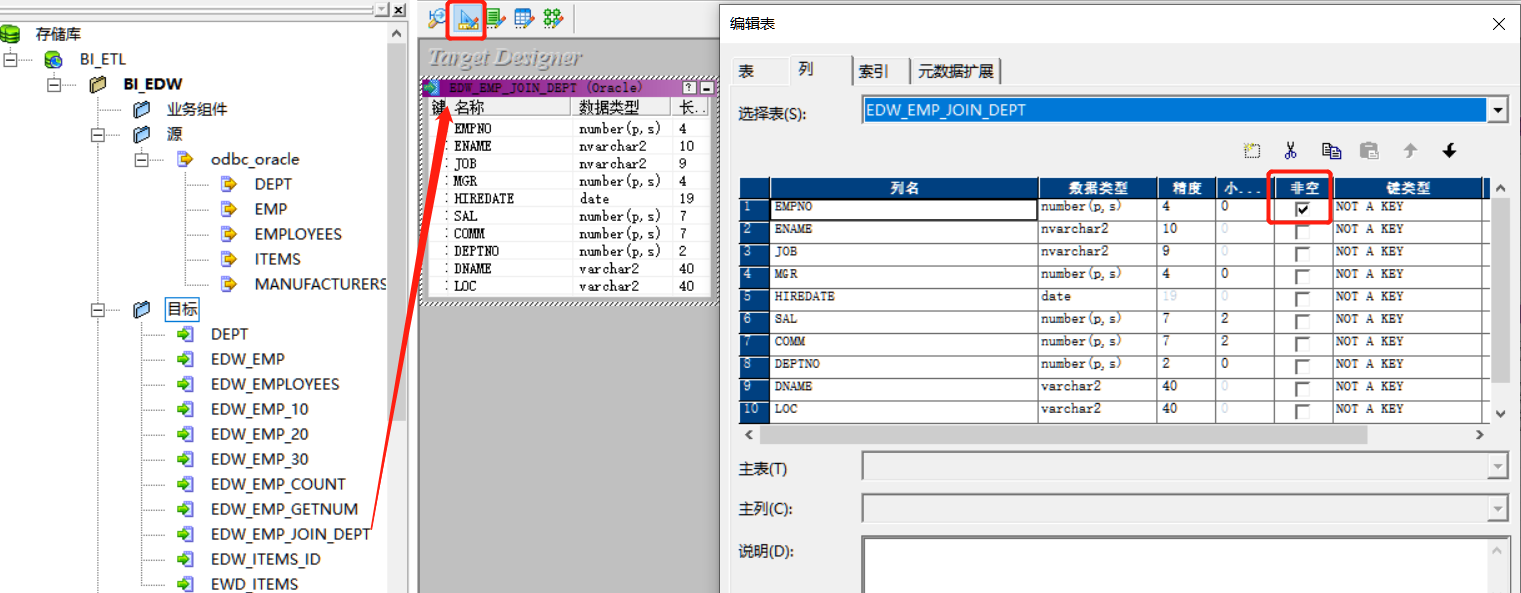The image size is (1521, 593).
Task: Click the odbc_oracle source icon
Action: click(185, 159)
